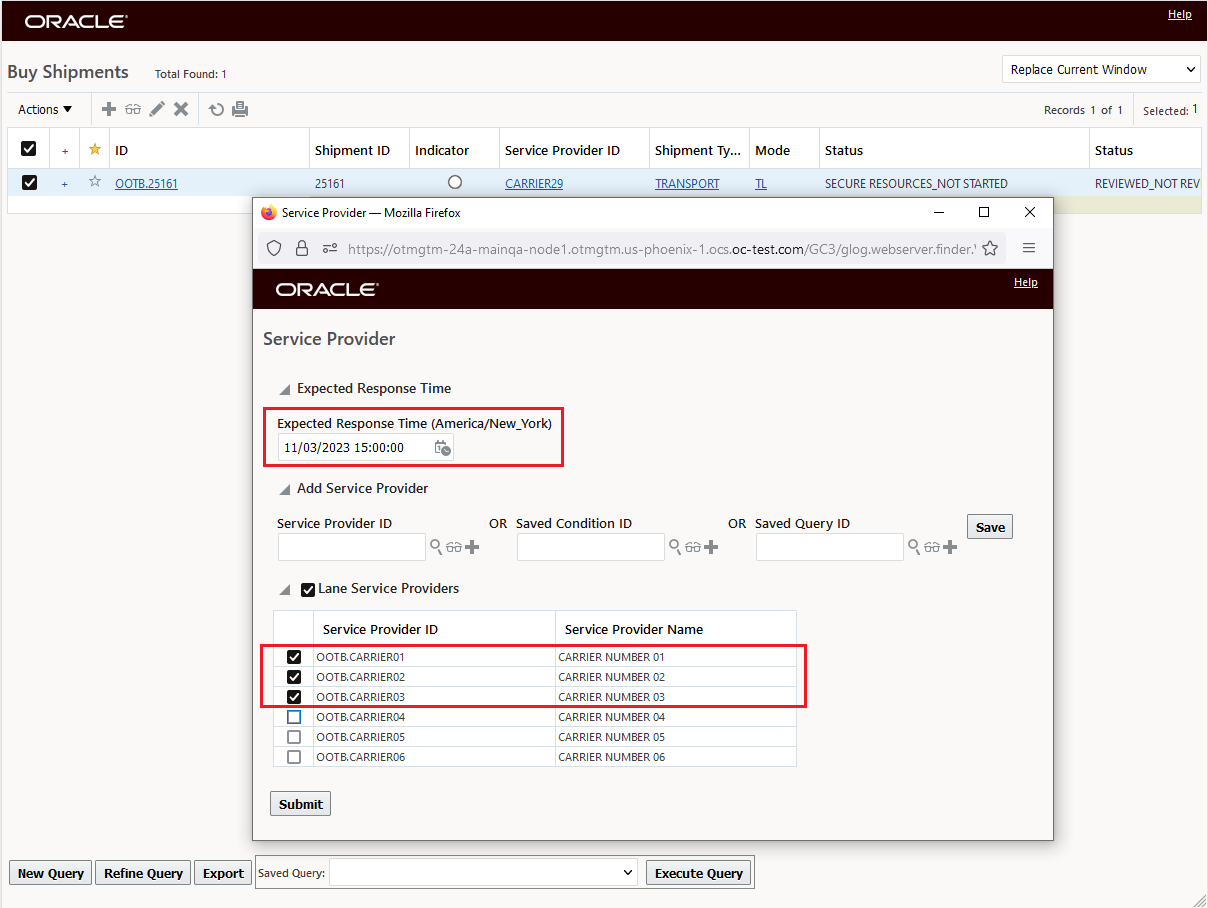The image size is (1208, 908).
Task: Click the Save button beside Saved Query ID
Action: tap(990, 527)
